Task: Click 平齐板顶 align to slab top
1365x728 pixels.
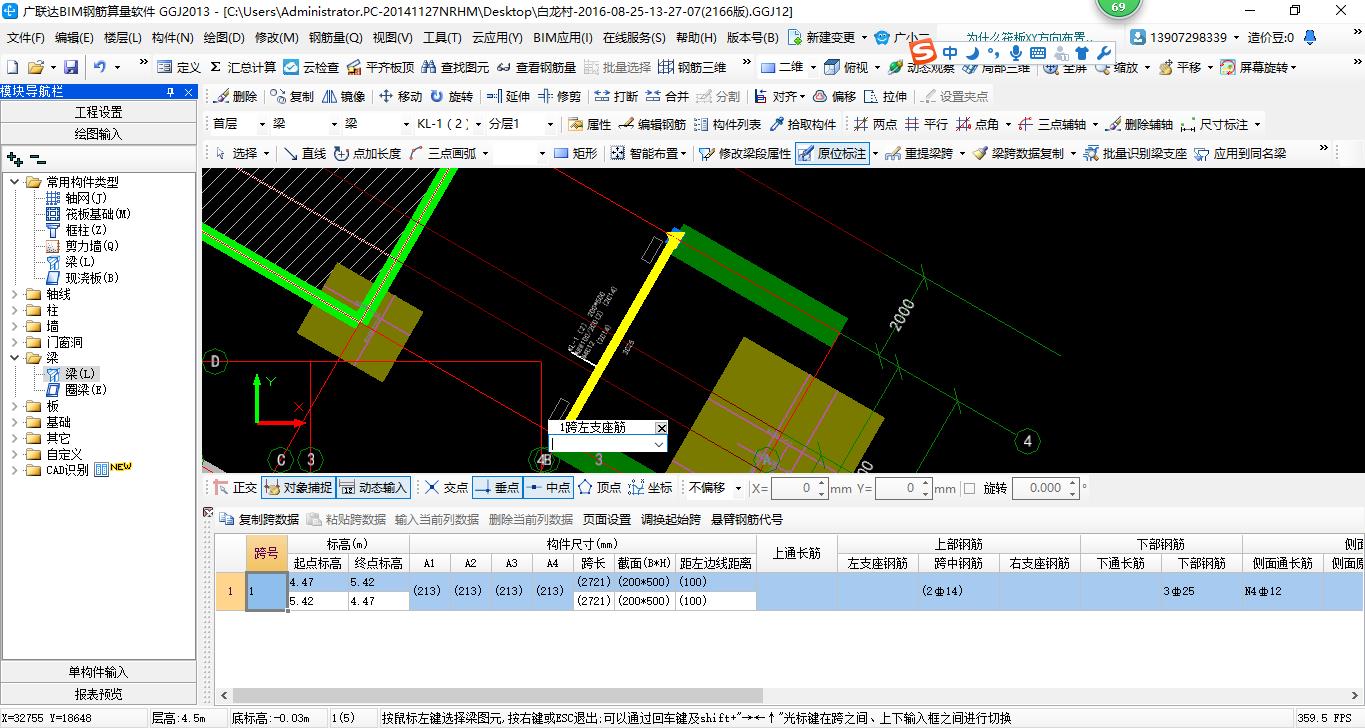Action: [379, 67]
